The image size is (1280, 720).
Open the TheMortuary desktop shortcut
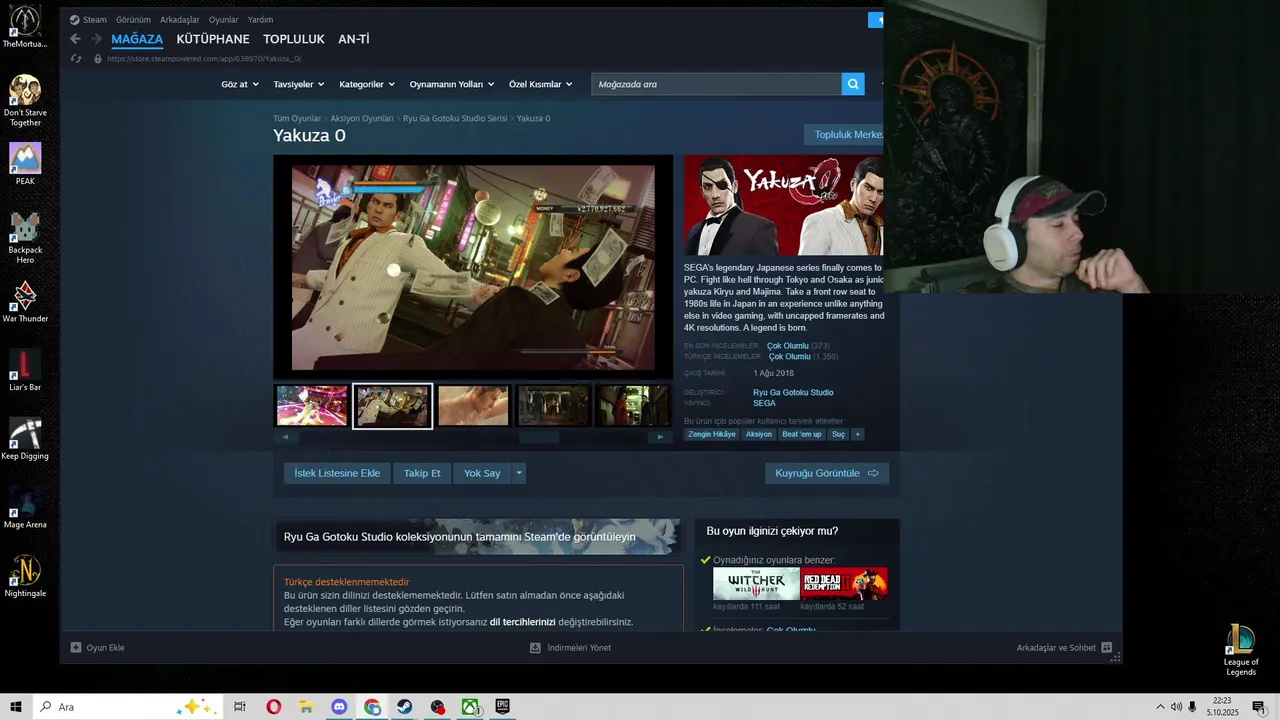[25, 27]
